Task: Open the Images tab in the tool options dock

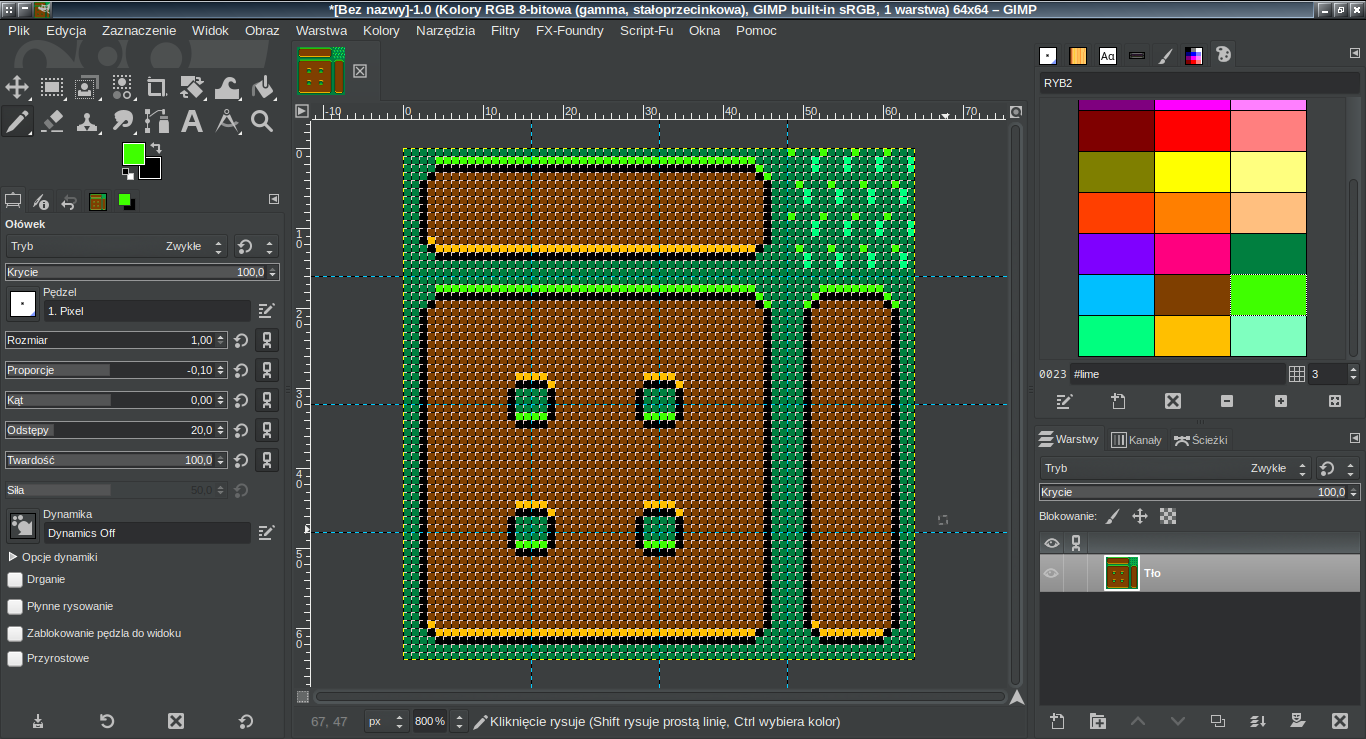Action: coord(97,201)
